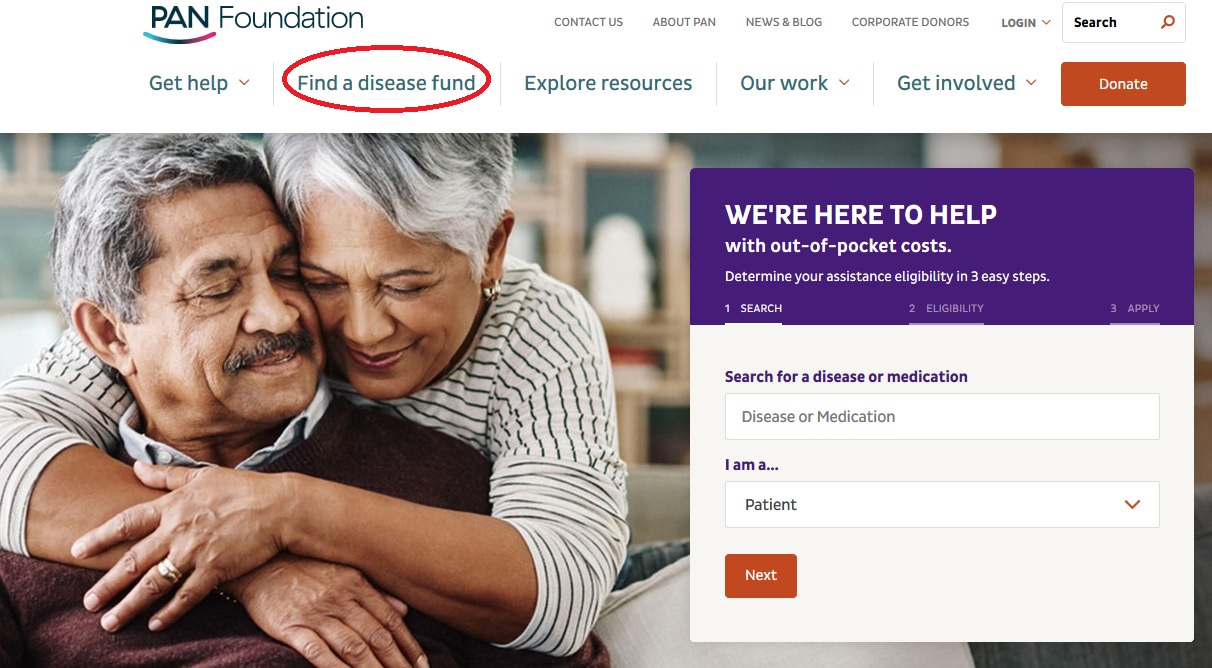Go to Explore resources
The height and width of the screenshot is (668, 1212).
pos(608,83)
